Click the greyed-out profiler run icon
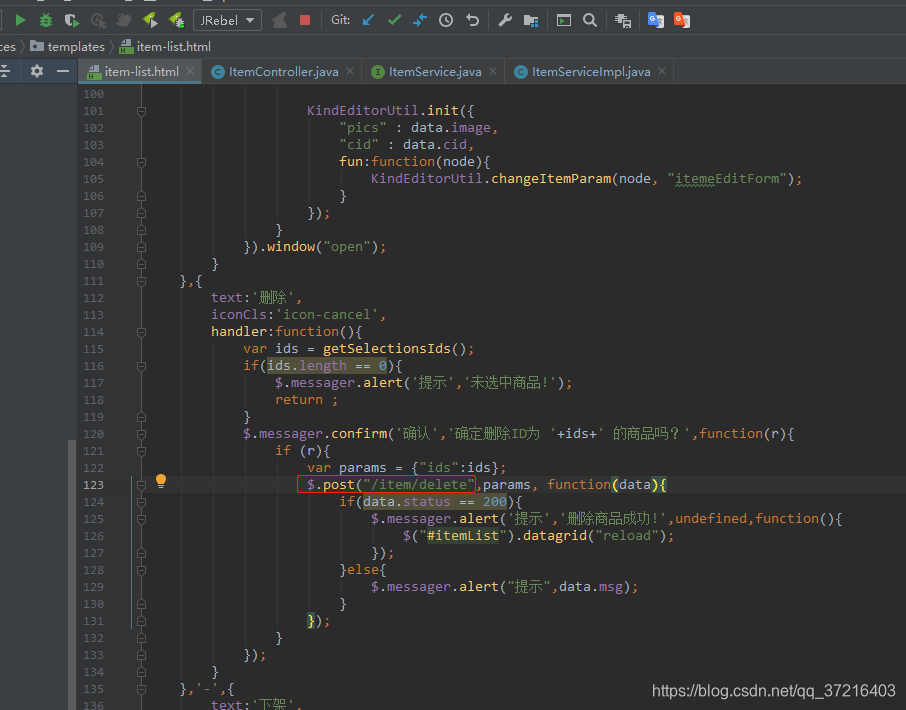 pos(98,21)
